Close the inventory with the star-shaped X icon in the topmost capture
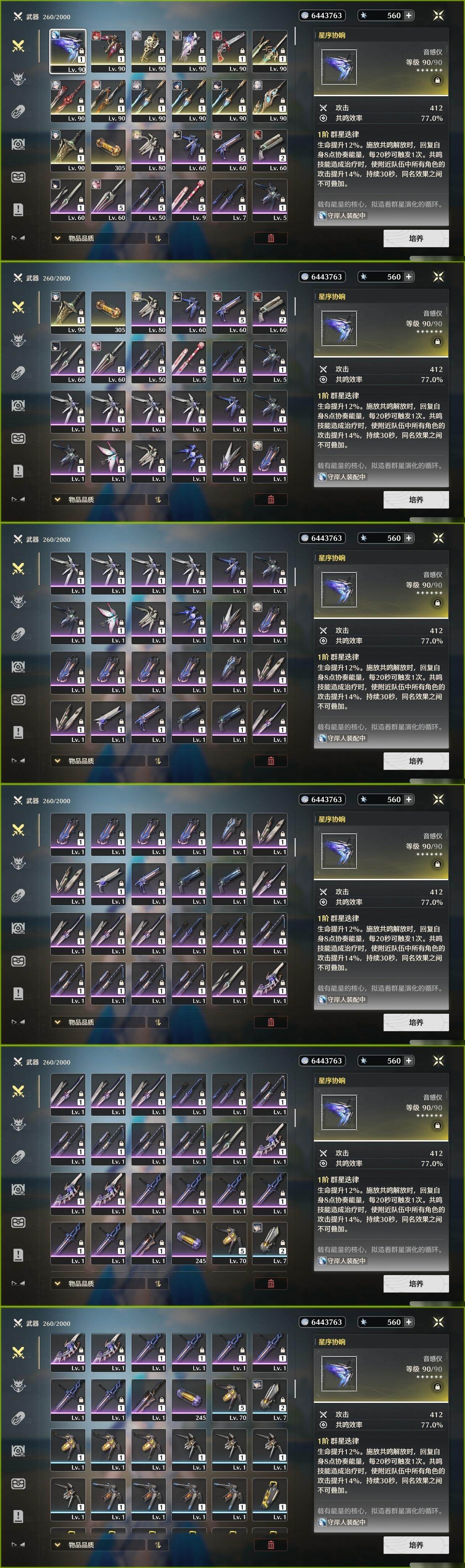465x1568 pixels. point(438,15)
